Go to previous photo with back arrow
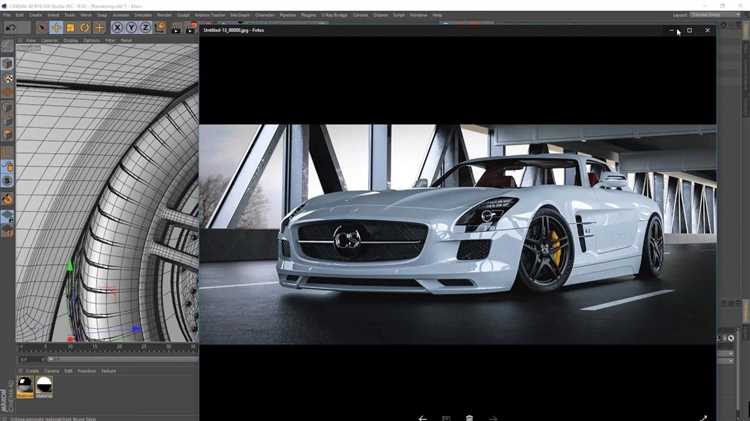Viewport: 750px width, 421px height. [x=423, y=418]
